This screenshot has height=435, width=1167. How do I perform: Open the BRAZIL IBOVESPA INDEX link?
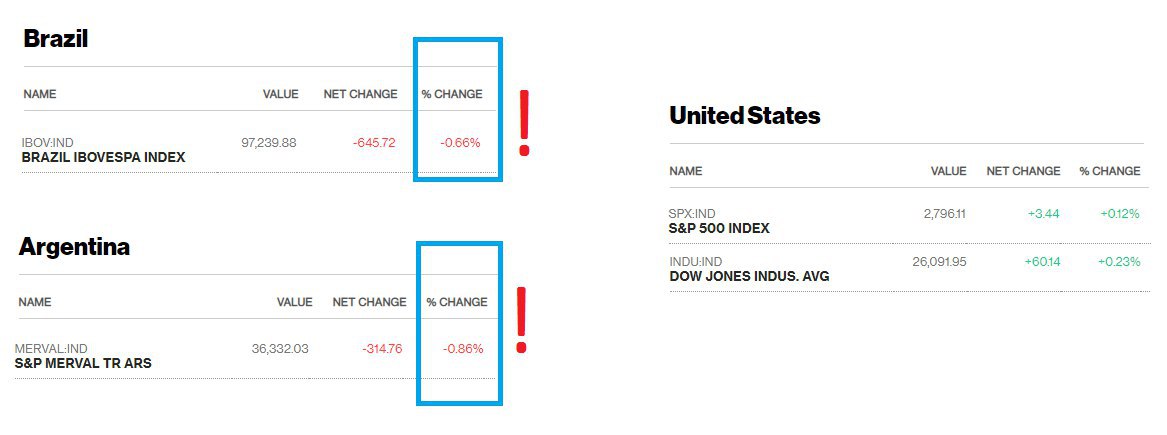click(x=103, y=158)
